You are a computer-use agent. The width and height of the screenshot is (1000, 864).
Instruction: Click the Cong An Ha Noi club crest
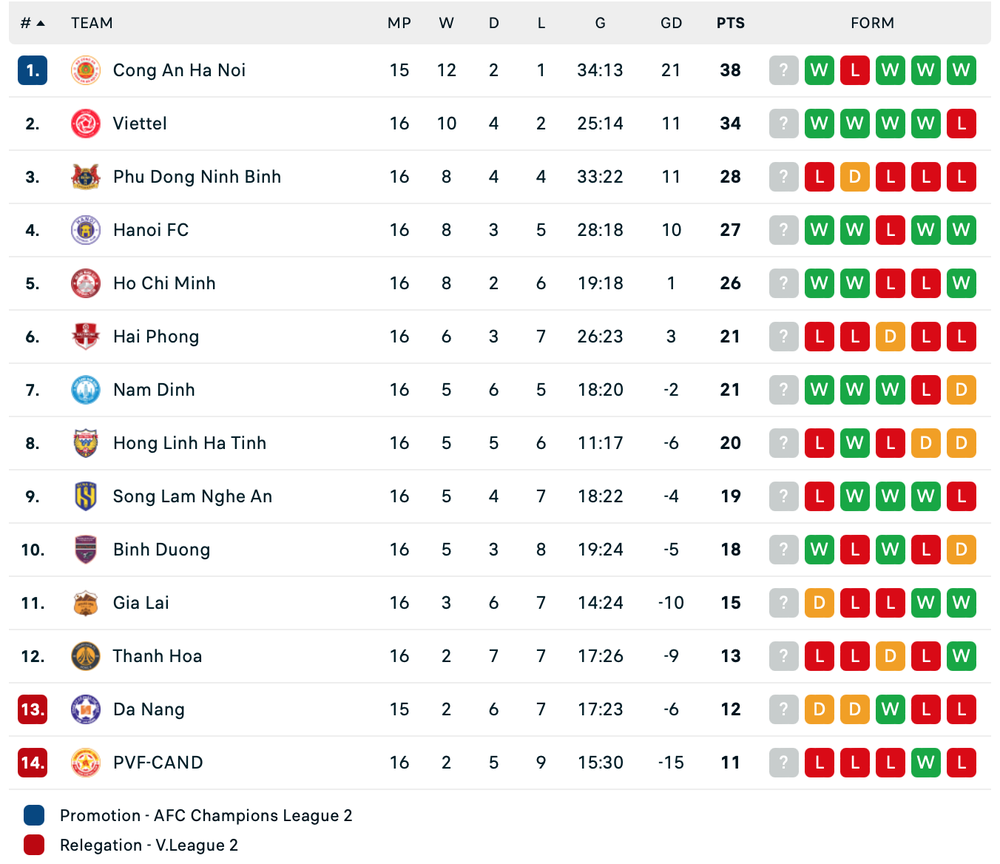pyautogui.click(x=86, y=70)
